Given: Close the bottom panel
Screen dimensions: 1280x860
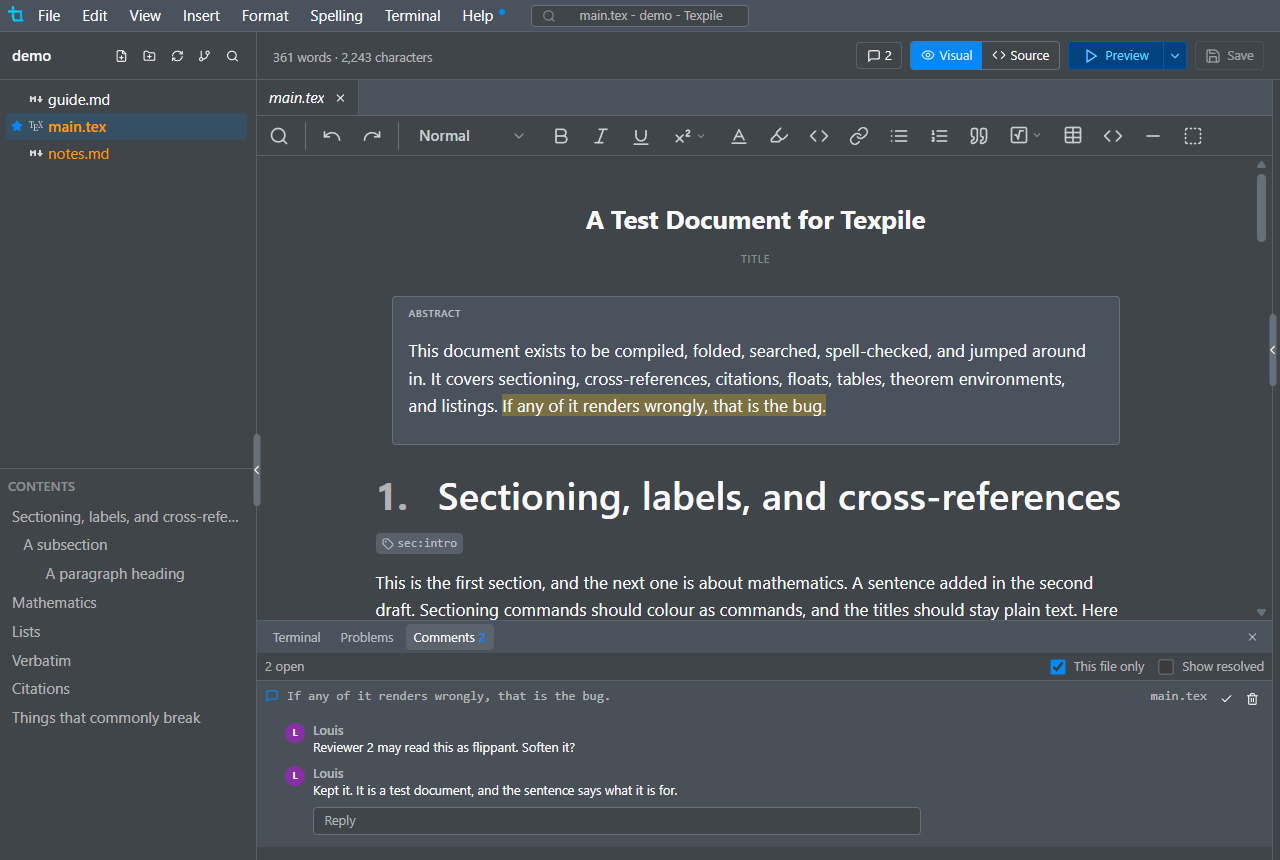Looking at the screenshot, I should click(x=1252, y=637).
